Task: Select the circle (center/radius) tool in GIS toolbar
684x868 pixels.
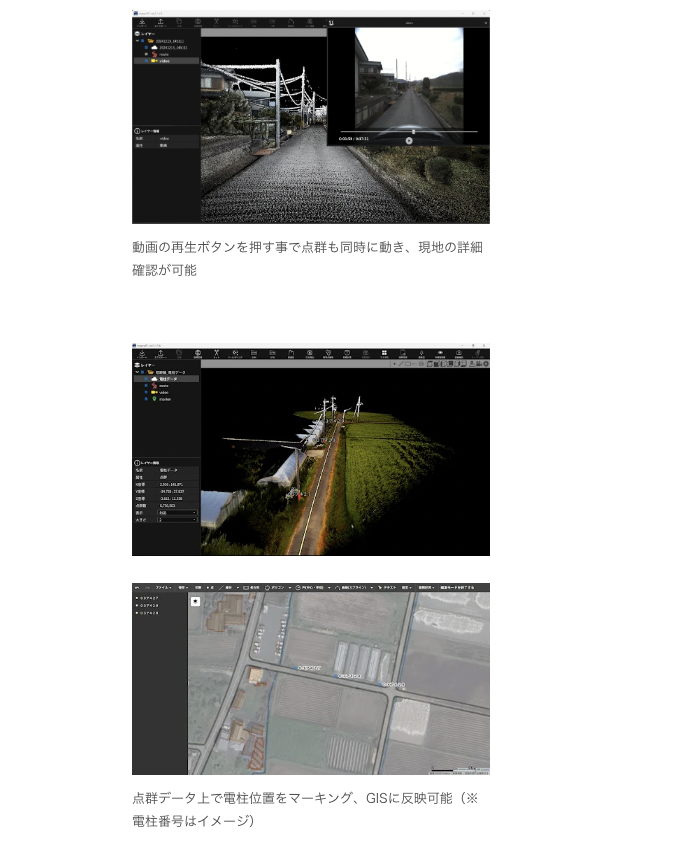Action: (x=310, y=587)
